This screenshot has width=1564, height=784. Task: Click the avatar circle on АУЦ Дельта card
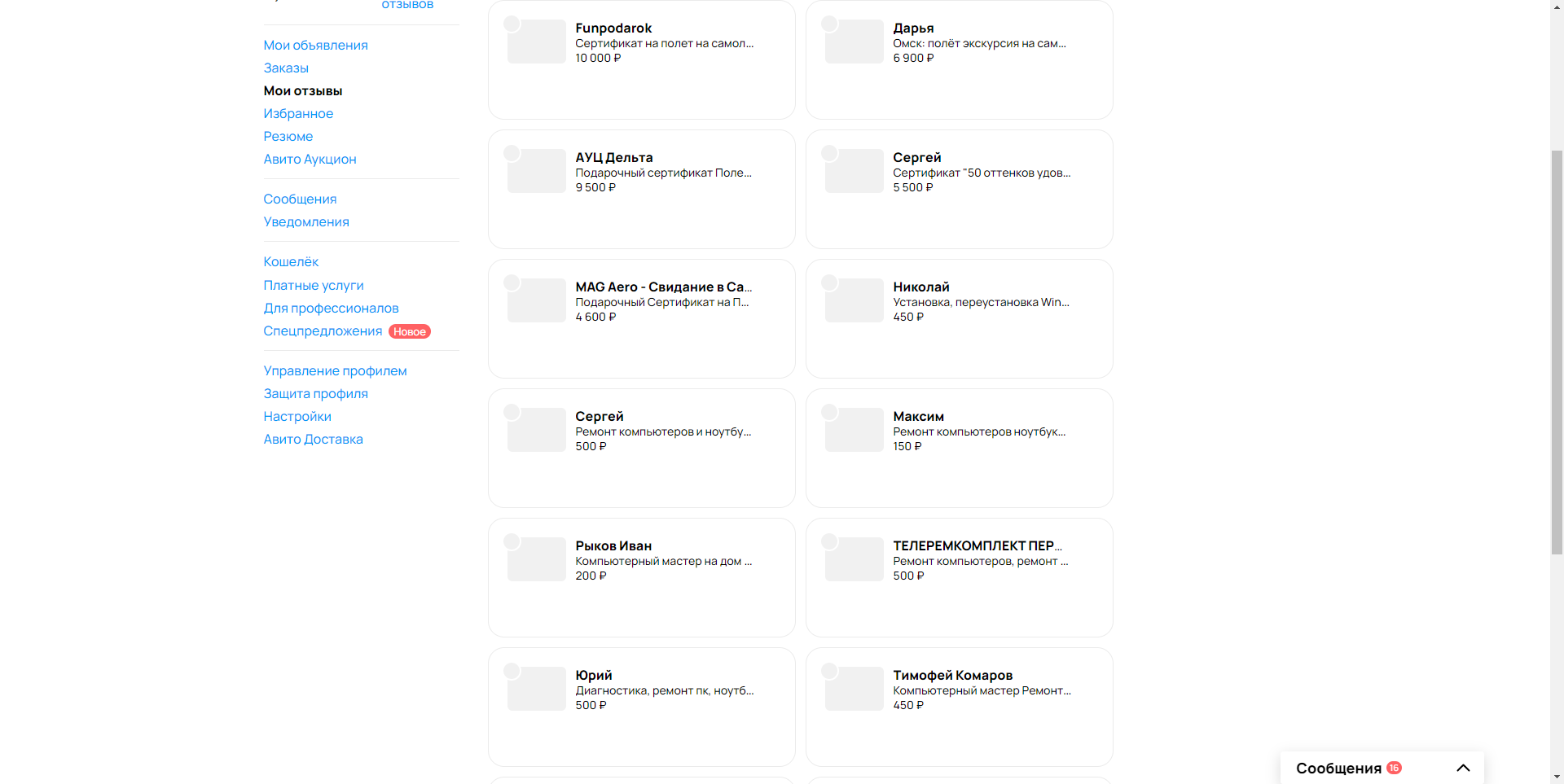[512, 153]
